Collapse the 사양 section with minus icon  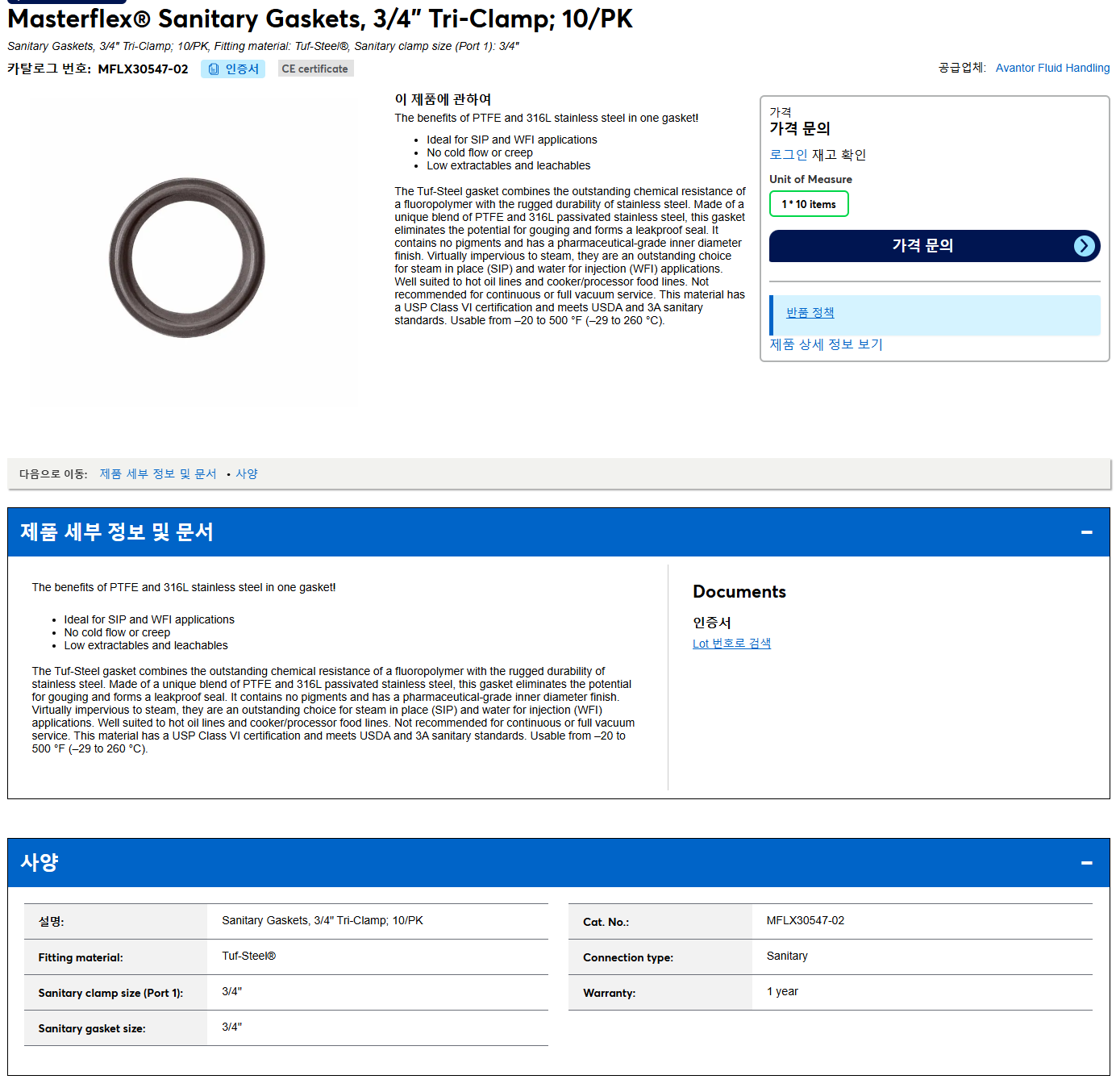click(1087, 863)
